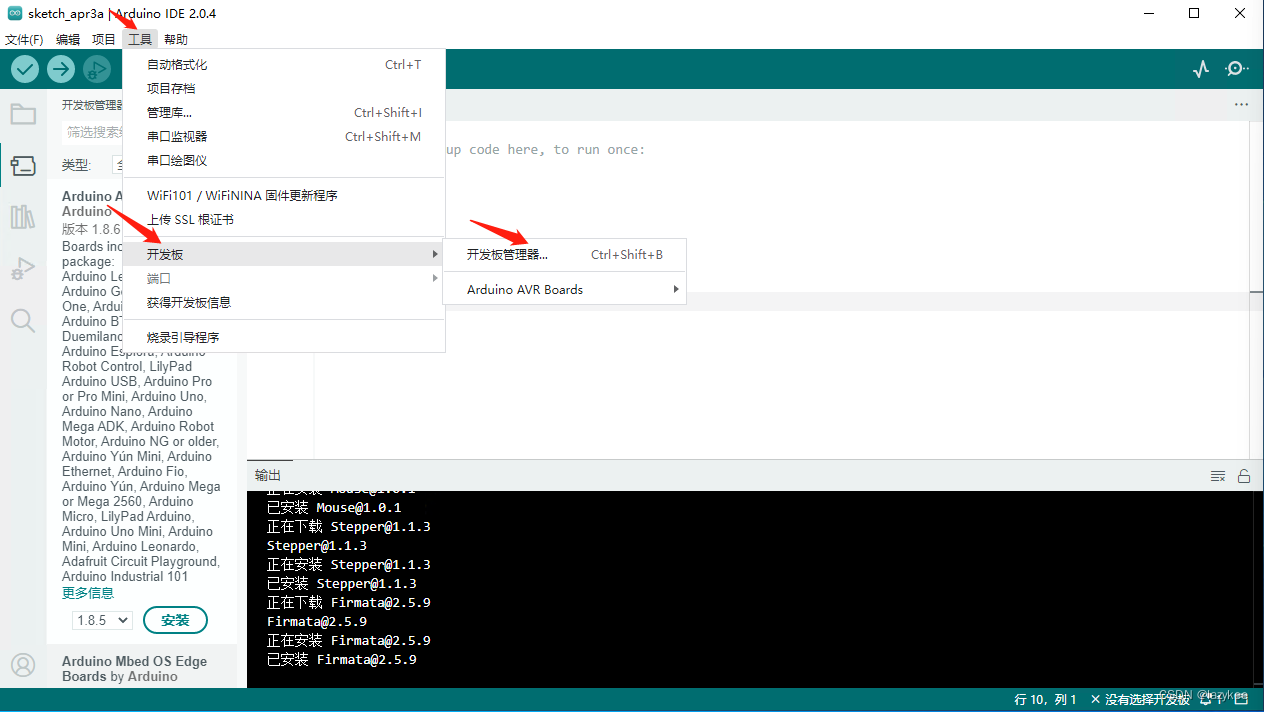Click the Upload sketch arrow icon

tap(60, 69)
